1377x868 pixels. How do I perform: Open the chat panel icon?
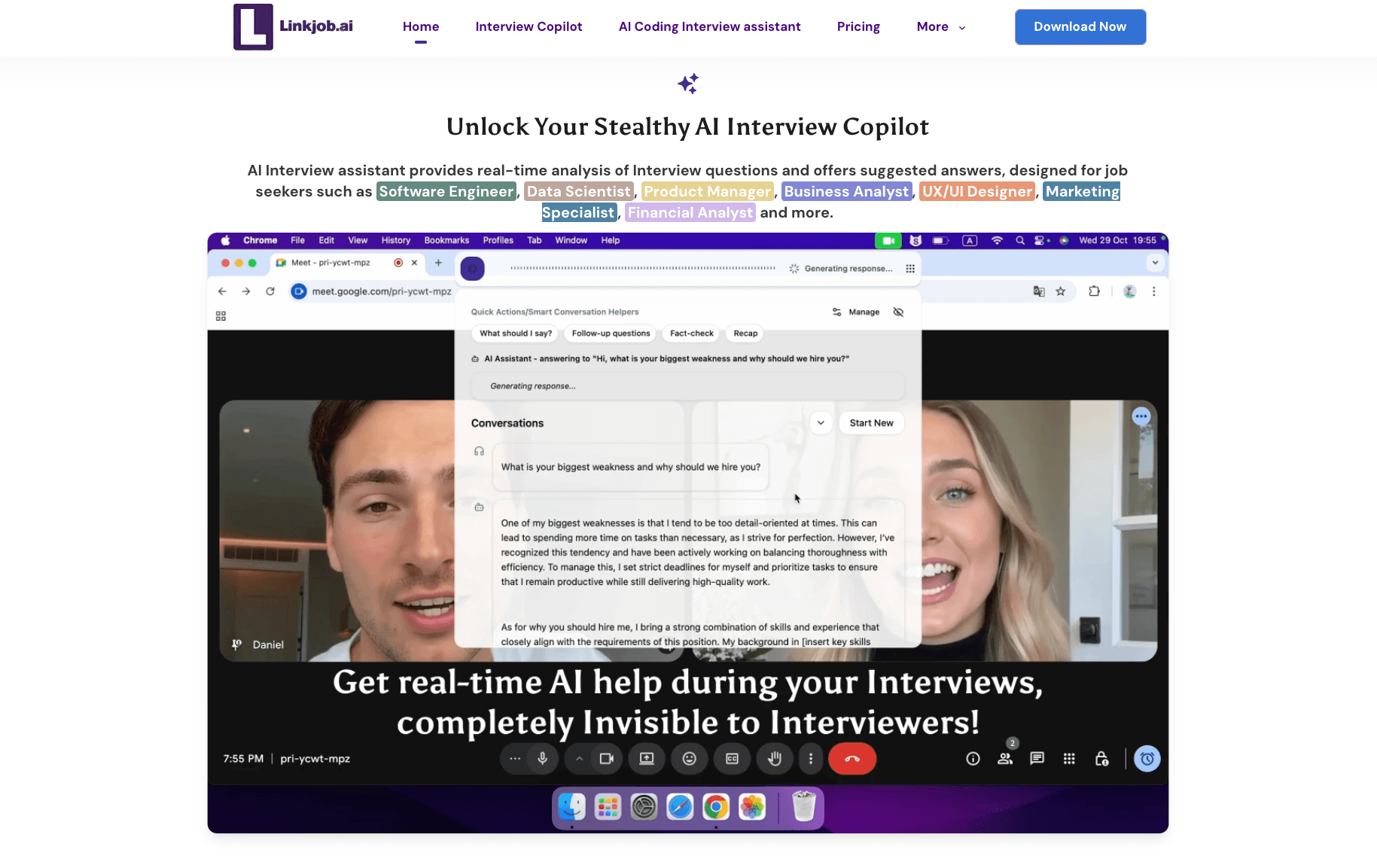pos(1037,759)
